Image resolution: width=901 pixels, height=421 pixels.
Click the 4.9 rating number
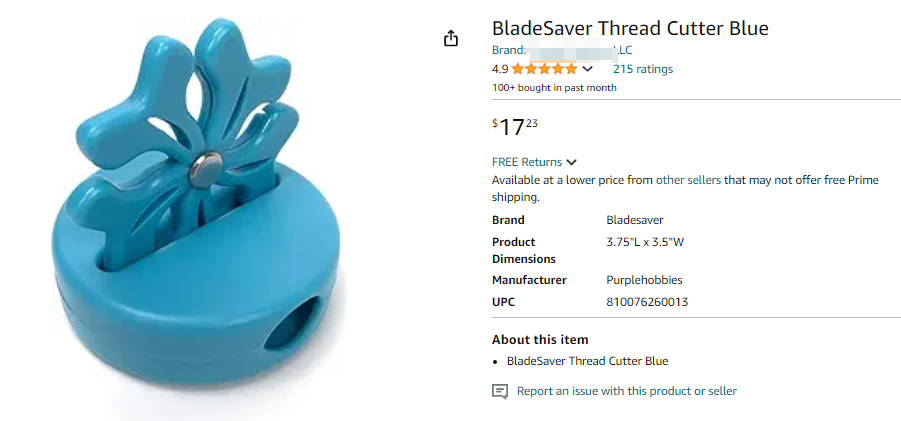click(500, 69)
